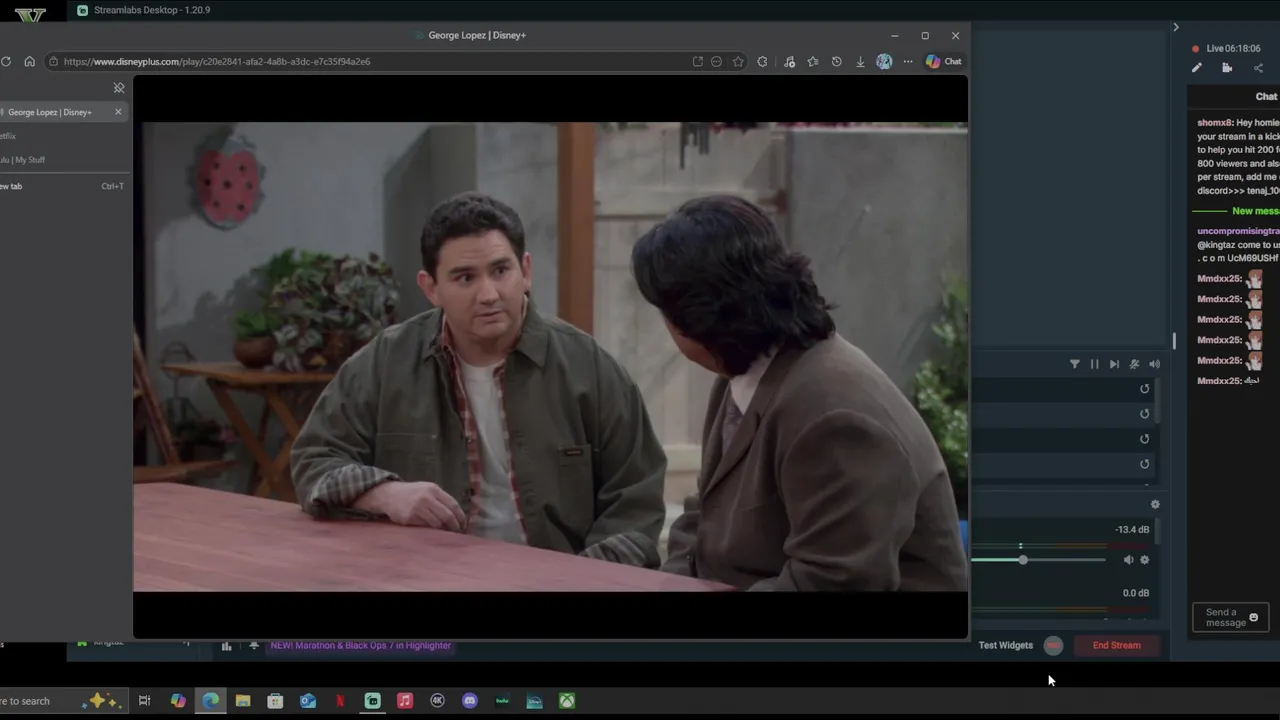
Task: Click the speaker volume icon in the mixer header
Action: pos(1154,364)
